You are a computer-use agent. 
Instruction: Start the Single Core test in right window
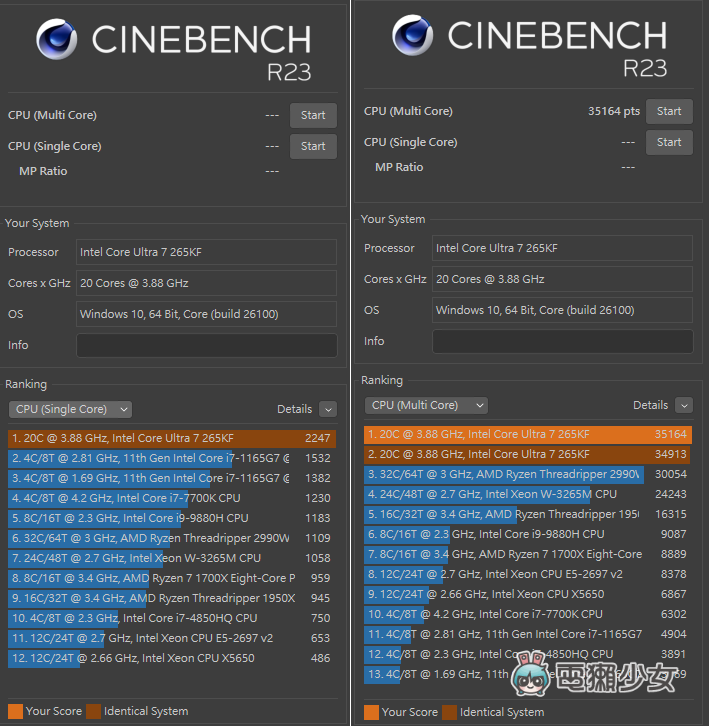point(669,142)
